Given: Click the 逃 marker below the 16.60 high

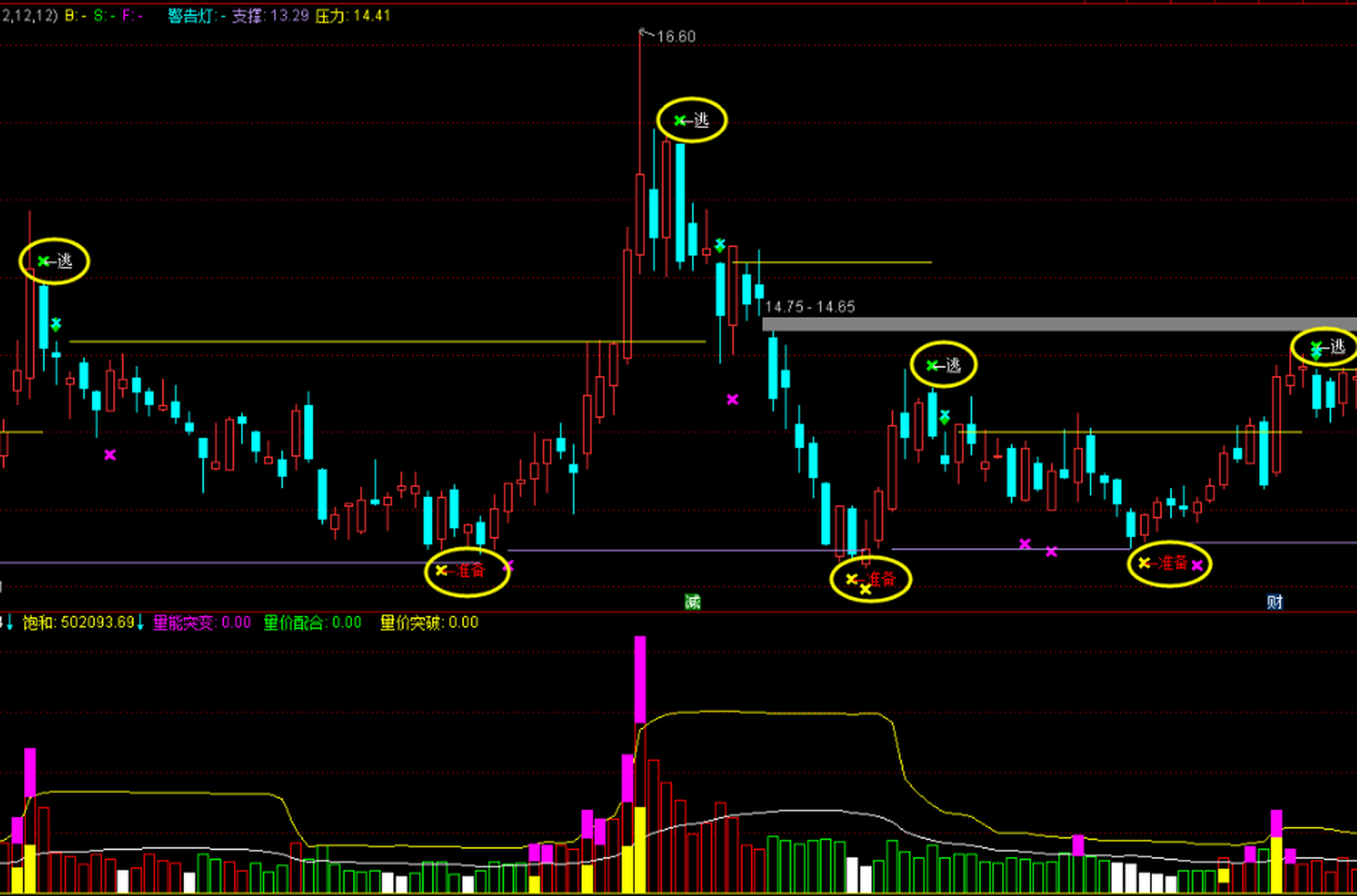Looking at the screenshot, I should click(x=692, y=120).
